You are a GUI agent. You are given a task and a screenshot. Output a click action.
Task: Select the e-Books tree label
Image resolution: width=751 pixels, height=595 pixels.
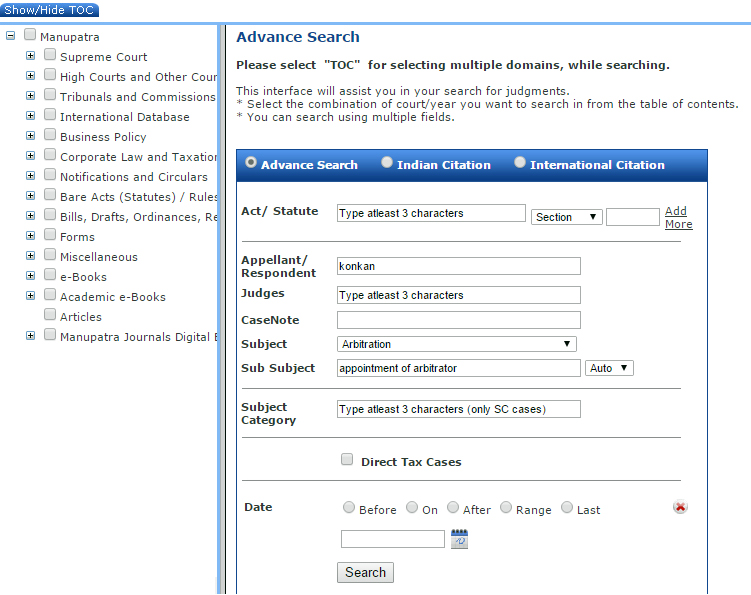point(83,277)
